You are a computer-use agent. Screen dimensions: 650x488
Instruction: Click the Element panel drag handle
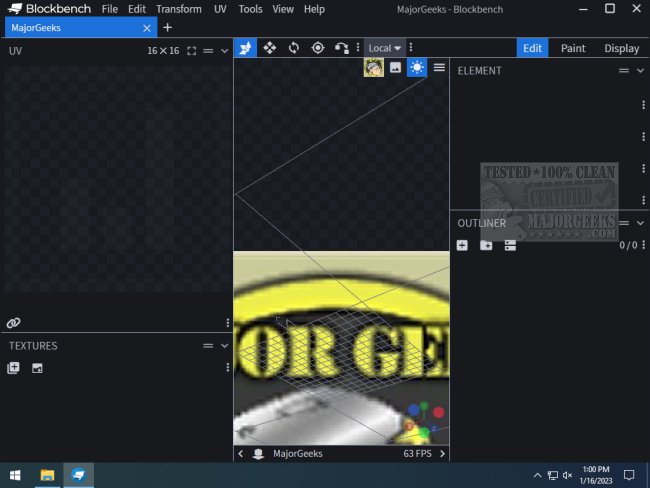[x=624, y=71]
